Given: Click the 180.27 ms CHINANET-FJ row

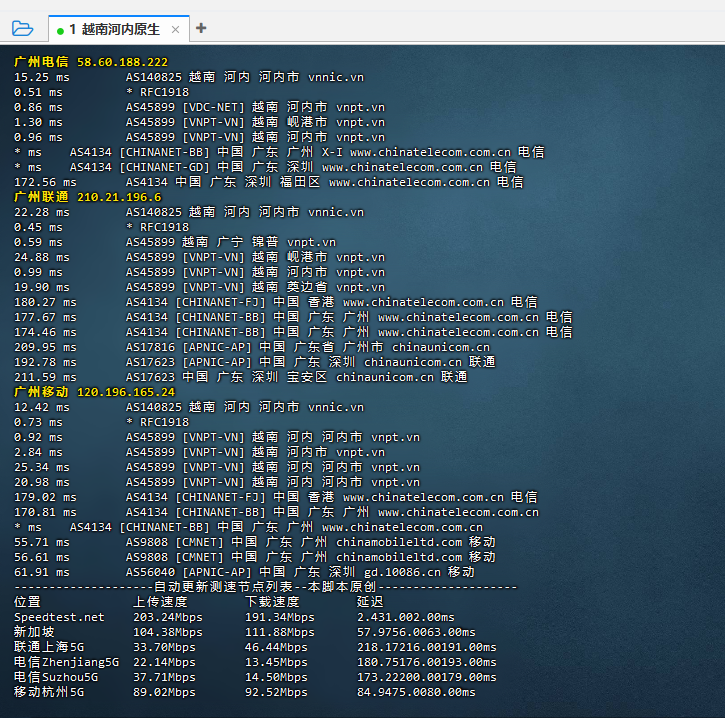Looking at the screenshot, I should [x=276, y=302].
